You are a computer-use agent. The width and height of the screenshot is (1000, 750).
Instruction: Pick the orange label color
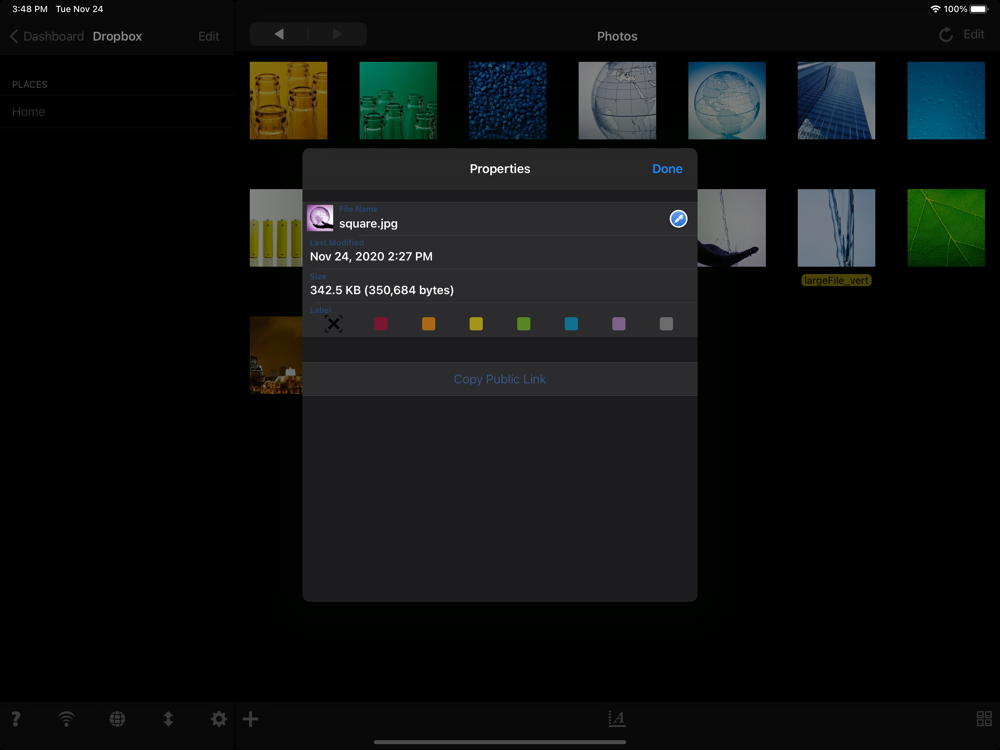429,324
